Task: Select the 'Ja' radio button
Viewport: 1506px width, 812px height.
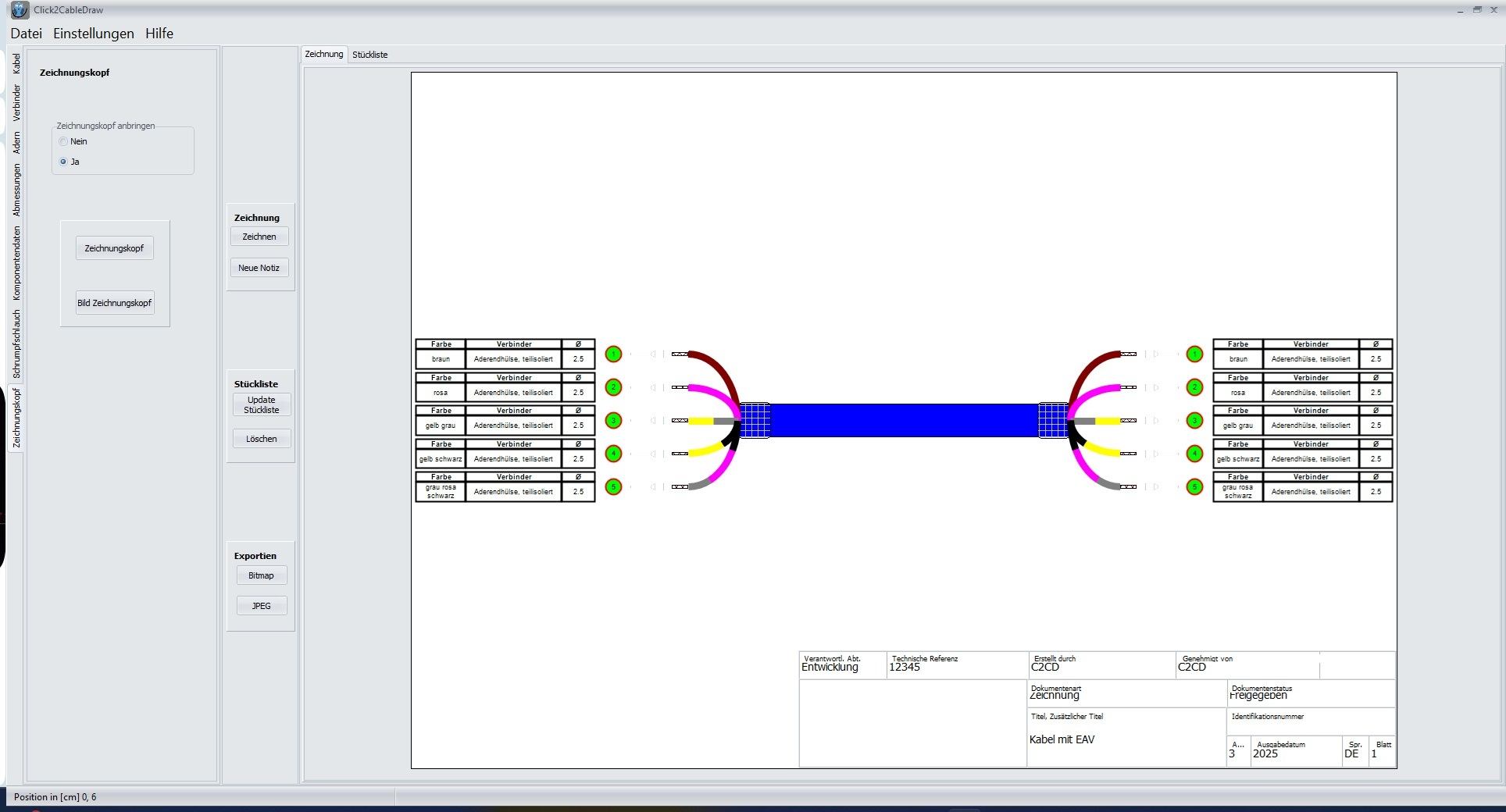Action: [x=64, y=162]
